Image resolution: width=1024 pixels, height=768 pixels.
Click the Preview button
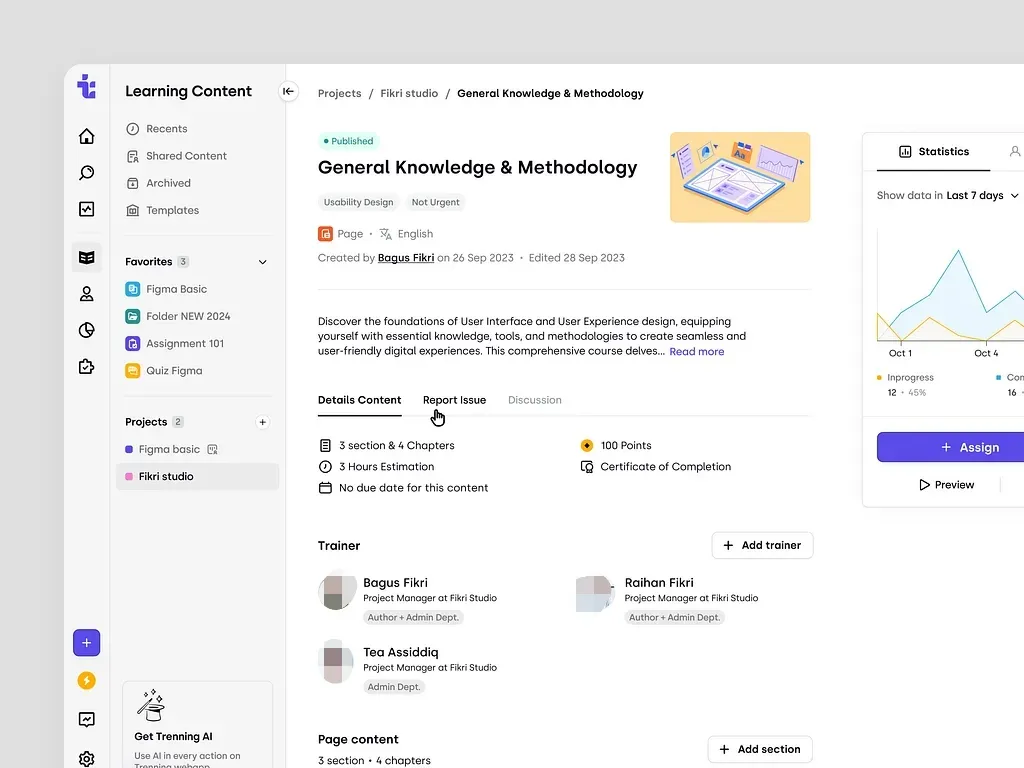tap(946, 485)
